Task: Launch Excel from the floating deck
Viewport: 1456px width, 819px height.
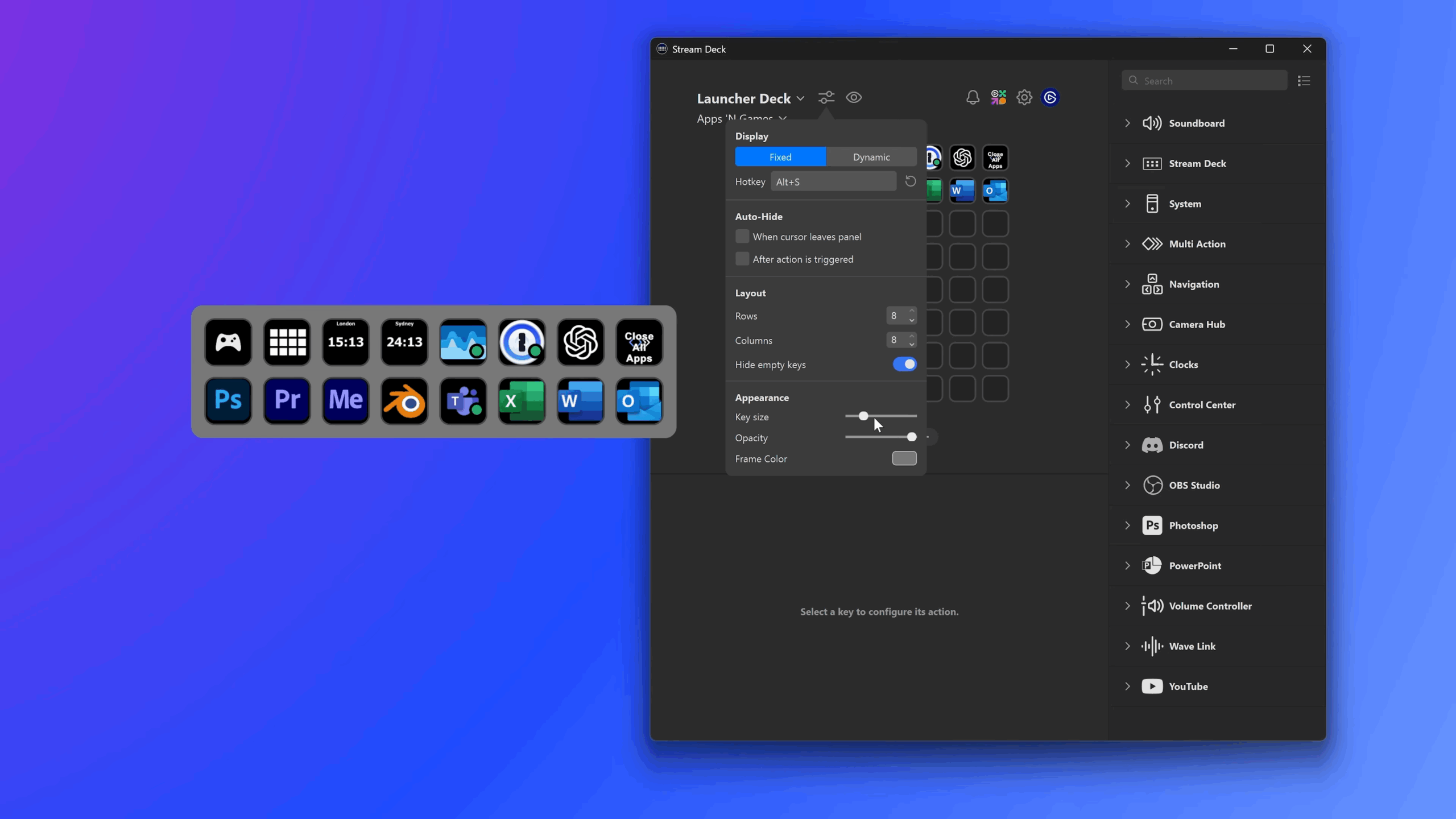Action: [522, 401]
